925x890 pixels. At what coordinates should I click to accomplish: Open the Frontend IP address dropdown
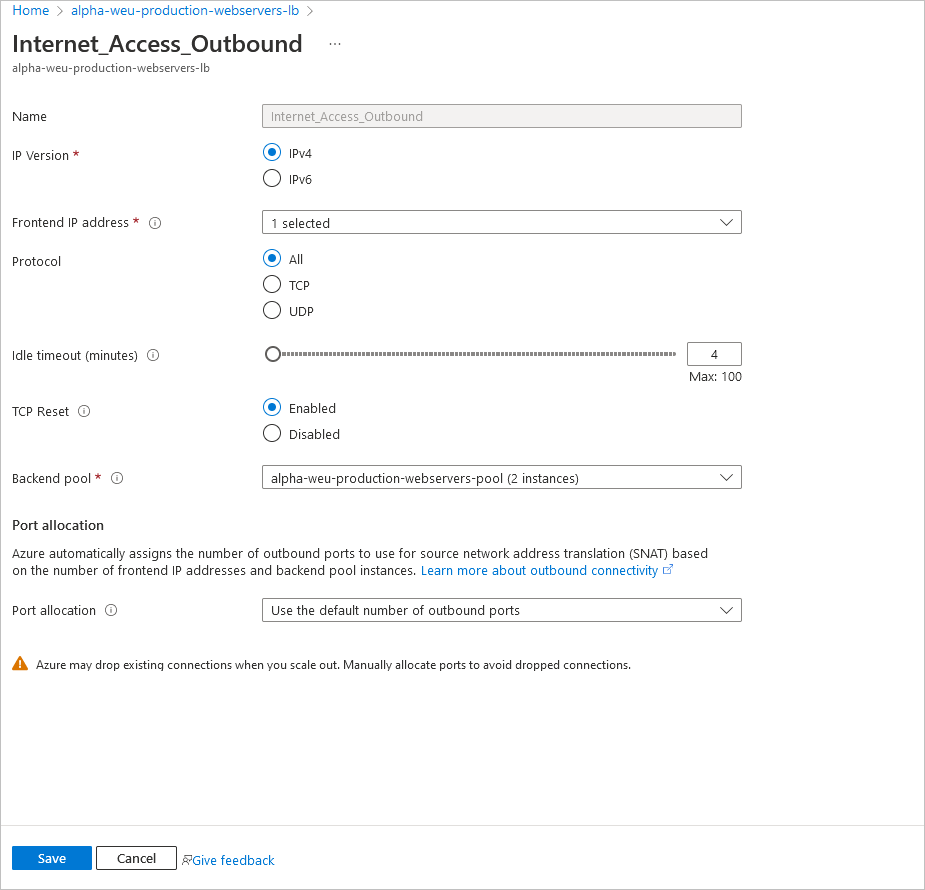(501, 222)
